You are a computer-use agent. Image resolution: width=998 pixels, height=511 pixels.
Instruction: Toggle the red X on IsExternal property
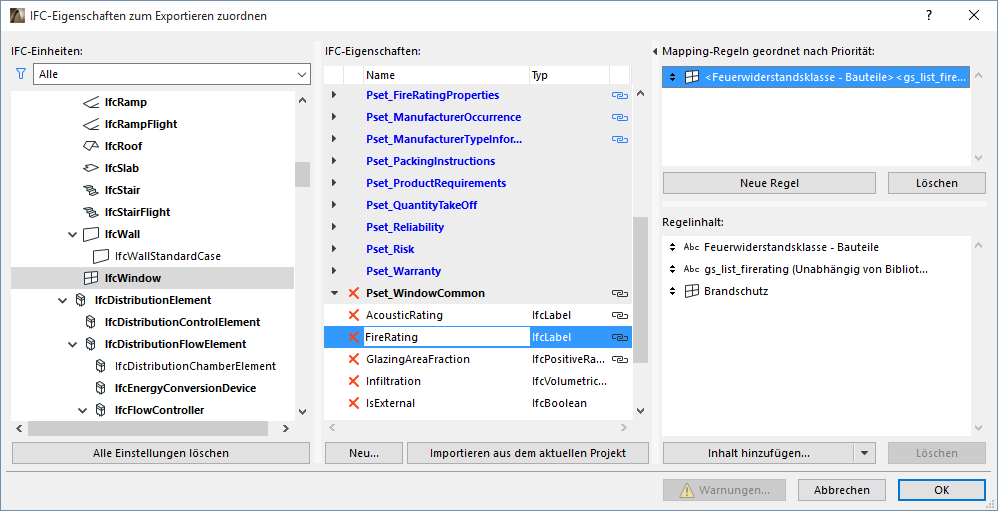tap(353, 403)
